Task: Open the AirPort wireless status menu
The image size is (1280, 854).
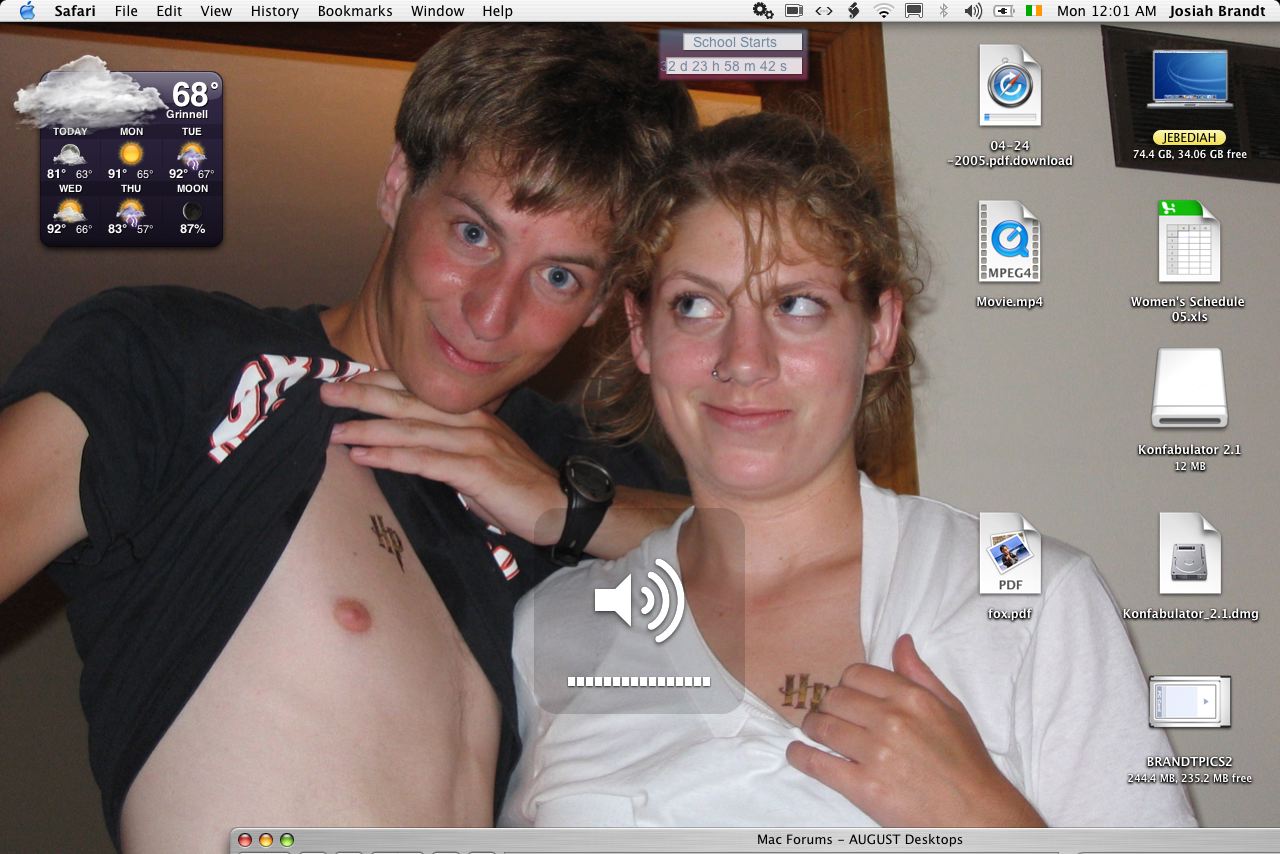Action: pos(883,11)
